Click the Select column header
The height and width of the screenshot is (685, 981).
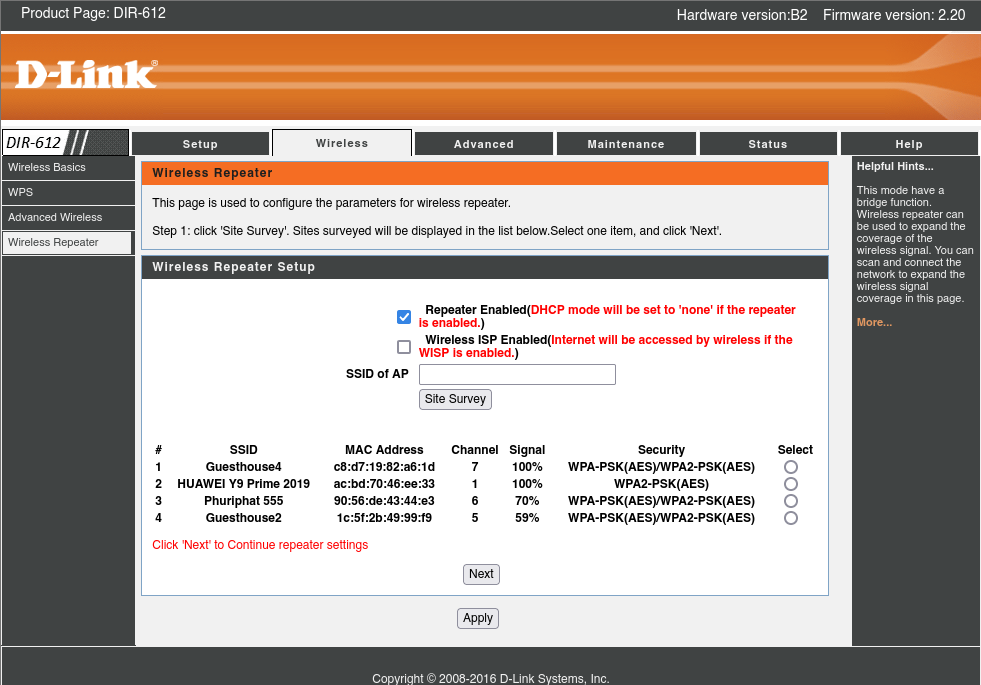[x=795, y=450]
